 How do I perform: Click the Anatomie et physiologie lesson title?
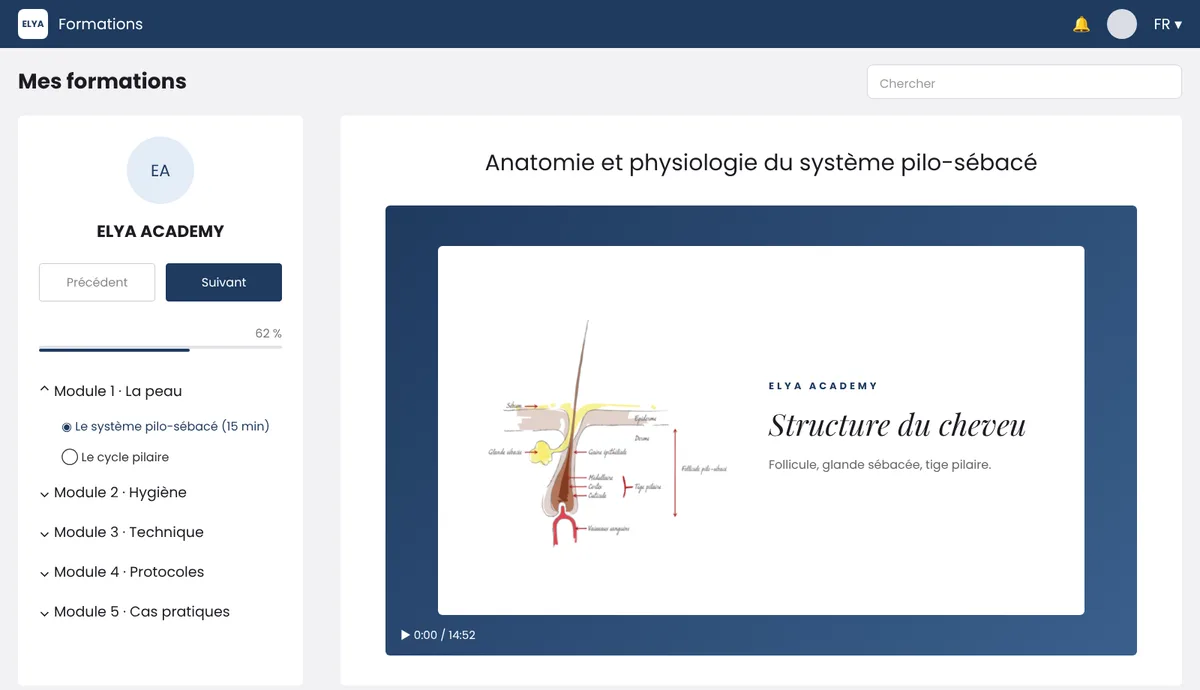coord(761,162)
